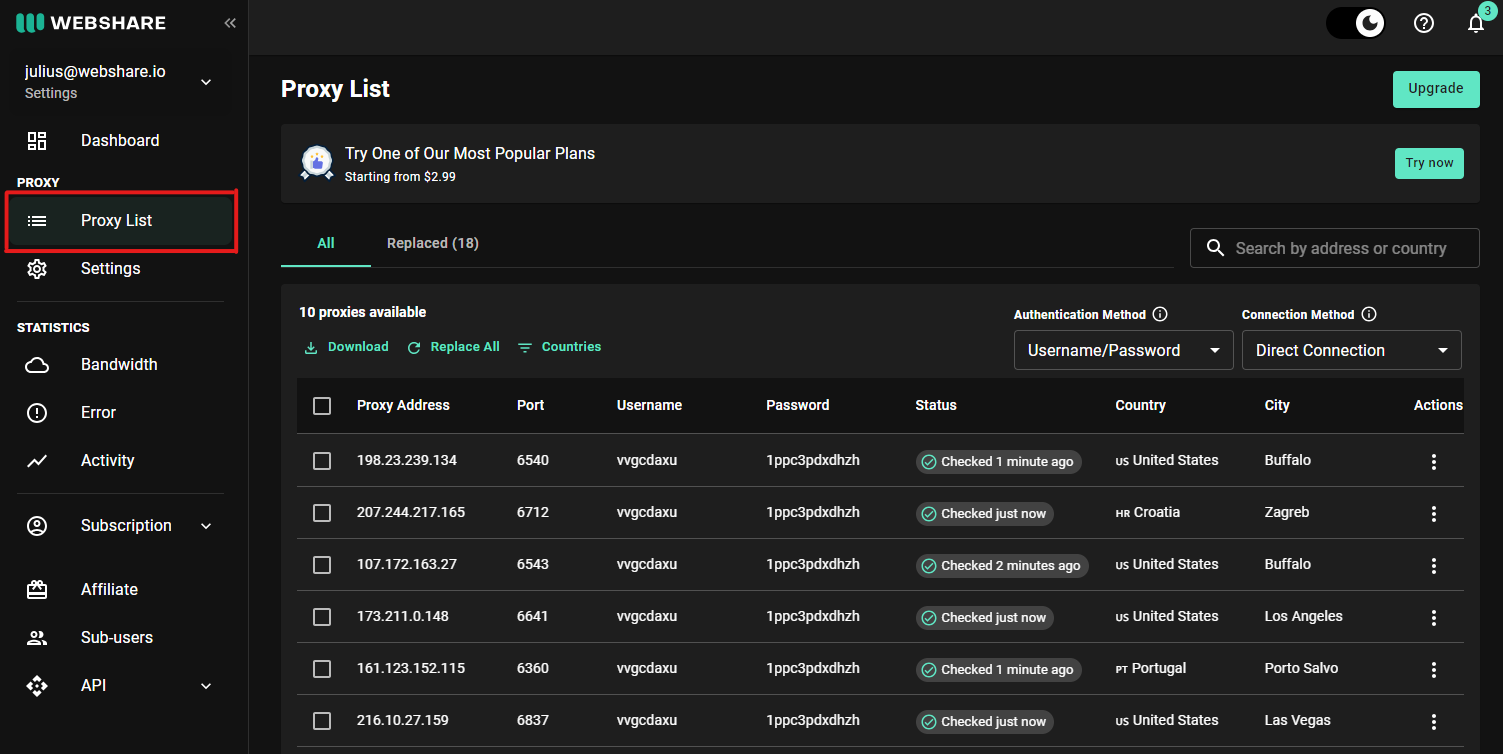Click the API diamond icon
Image resolution: width=1503 pixels, height=754 pixels.
[x=37, y=686]
